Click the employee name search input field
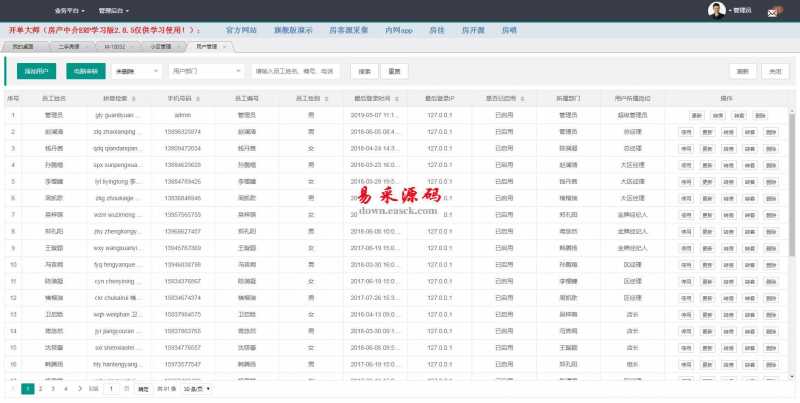This screenshot has width=800, height=403. pyautogui.click(x=297, y=71)
